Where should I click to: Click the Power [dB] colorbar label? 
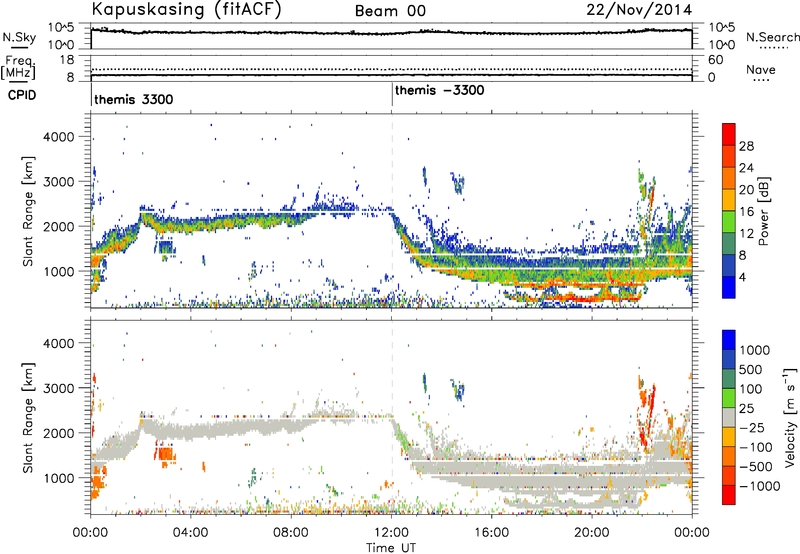(763, 211)
